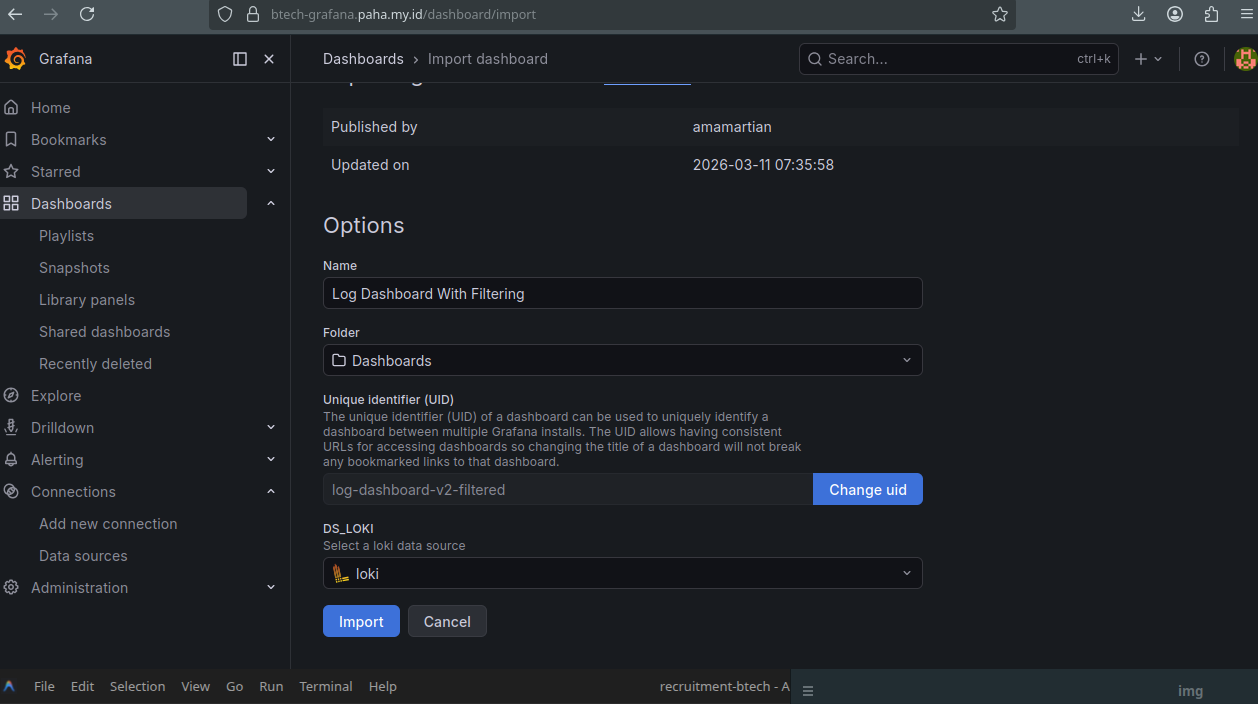Click the amamartian publisher text
The height and width of the screenshot is (704, 1258).
point(732,127)
